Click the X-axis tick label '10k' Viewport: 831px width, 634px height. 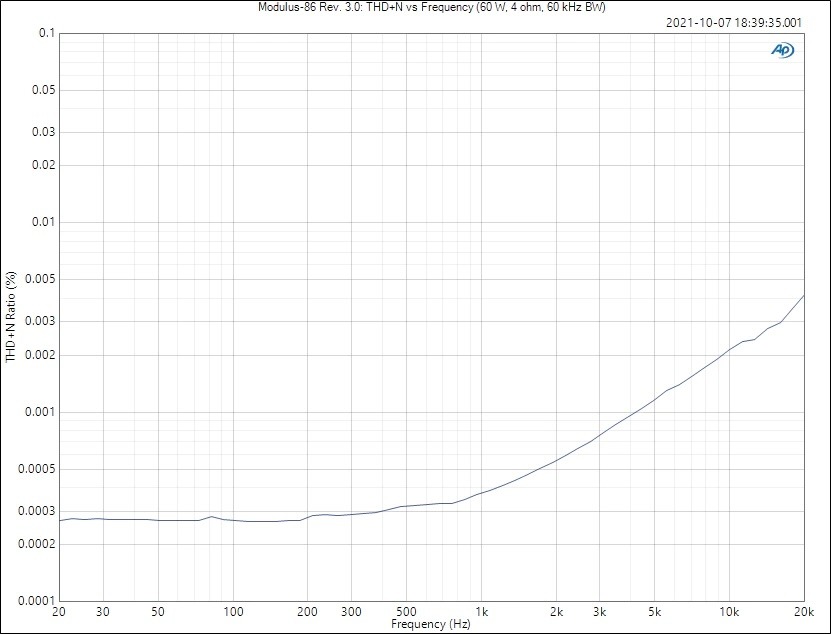point(729,612)
